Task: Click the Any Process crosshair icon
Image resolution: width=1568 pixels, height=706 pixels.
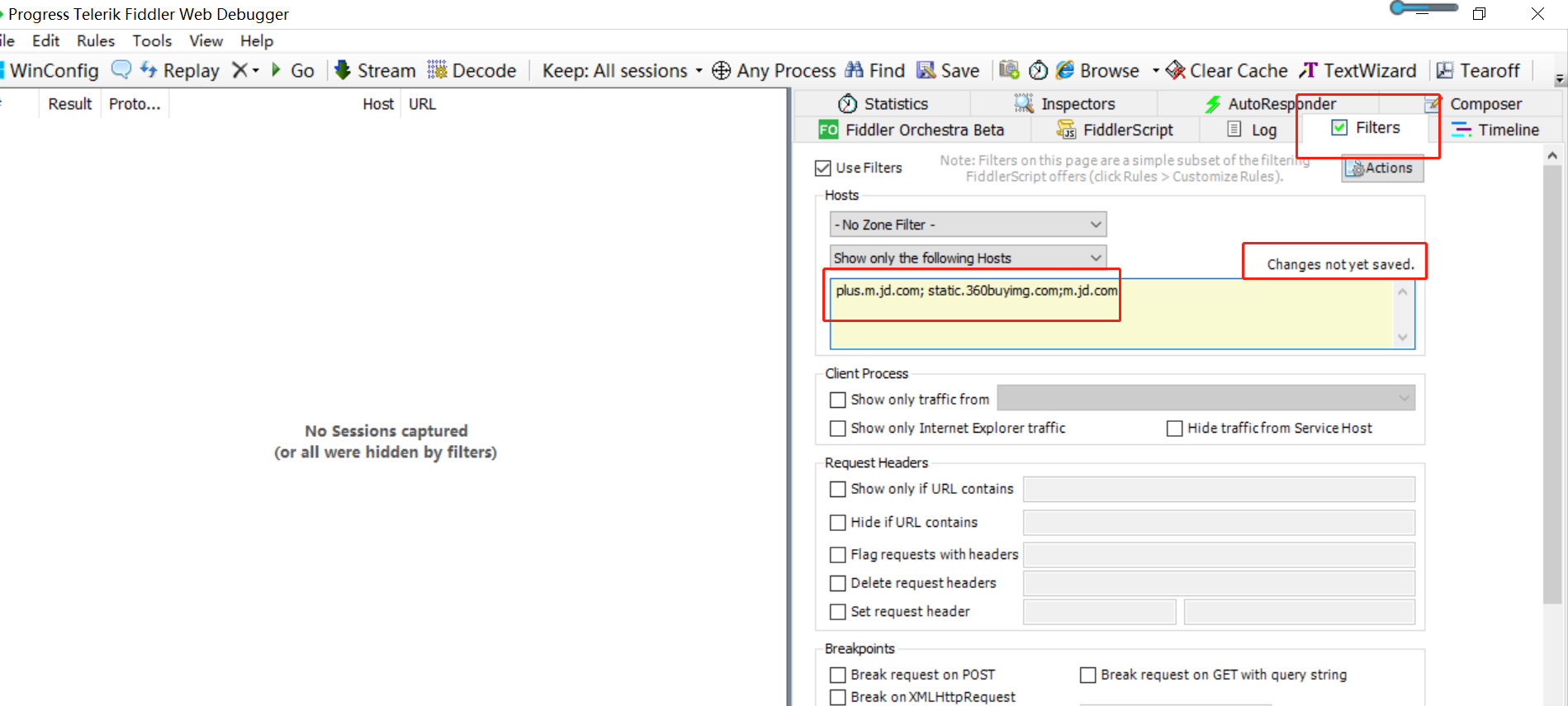Action: coord(721,70)
